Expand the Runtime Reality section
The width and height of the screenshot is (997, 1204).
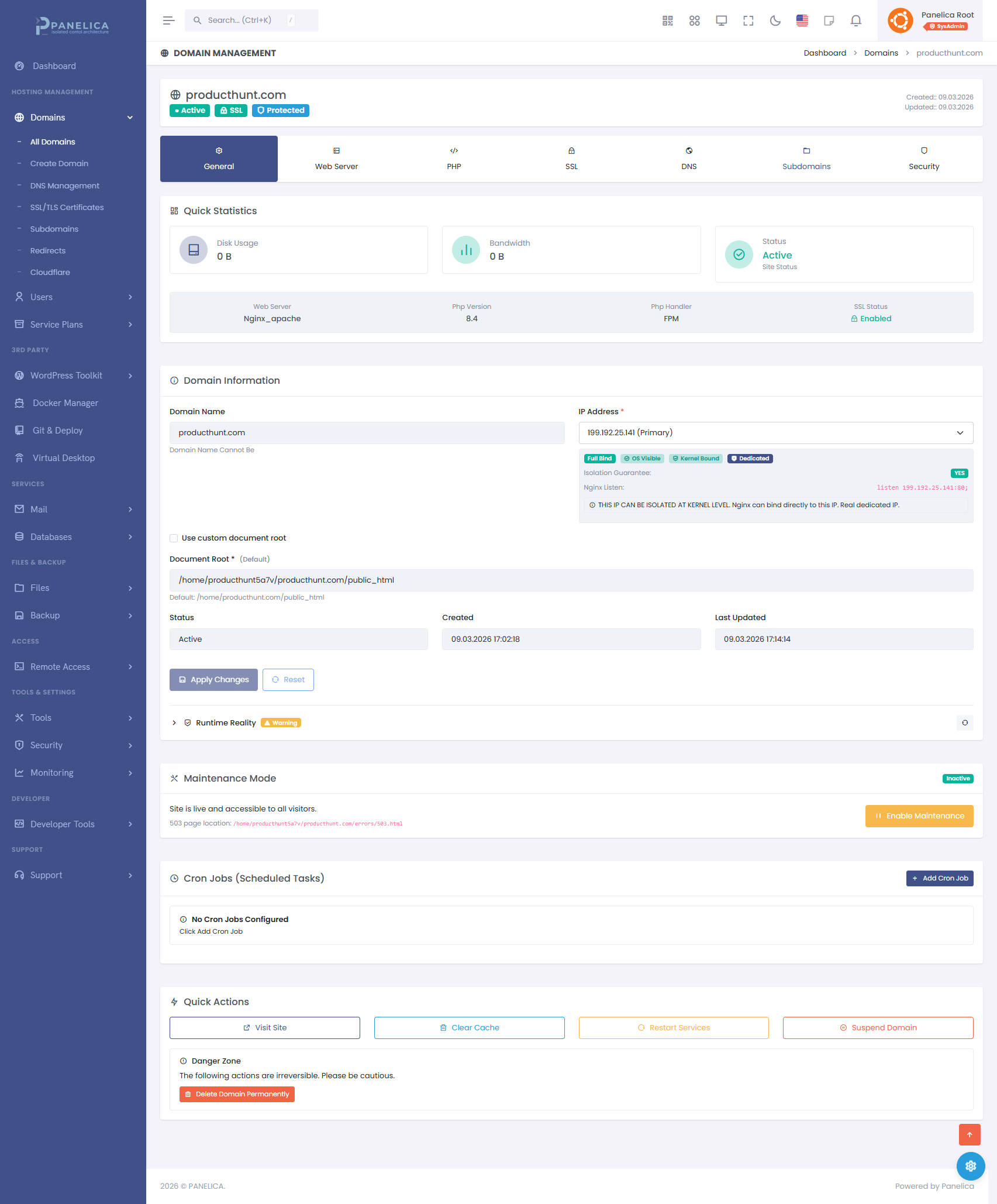click(x=174, y=723)
